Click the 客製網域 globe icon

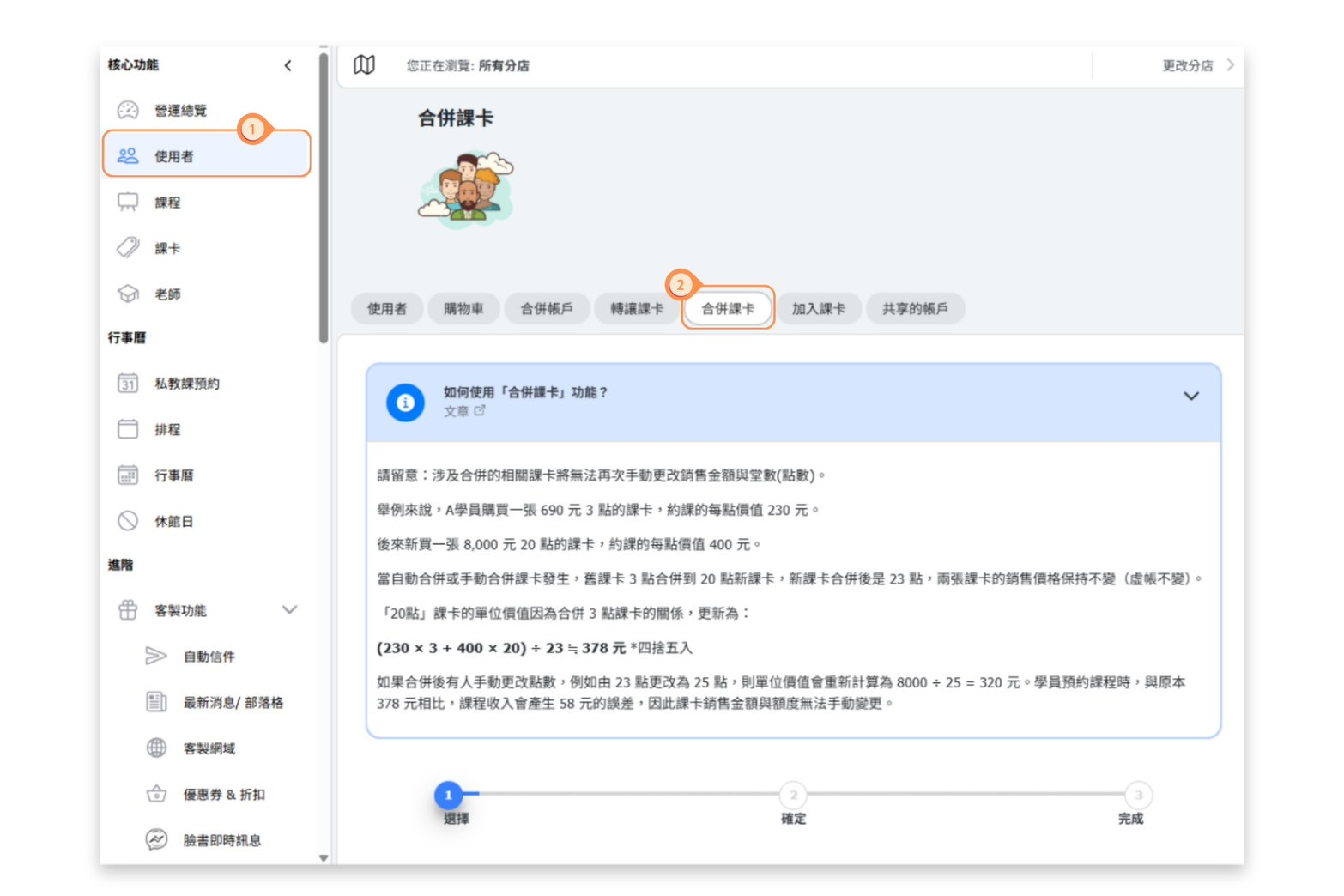[x=156, y=748]
